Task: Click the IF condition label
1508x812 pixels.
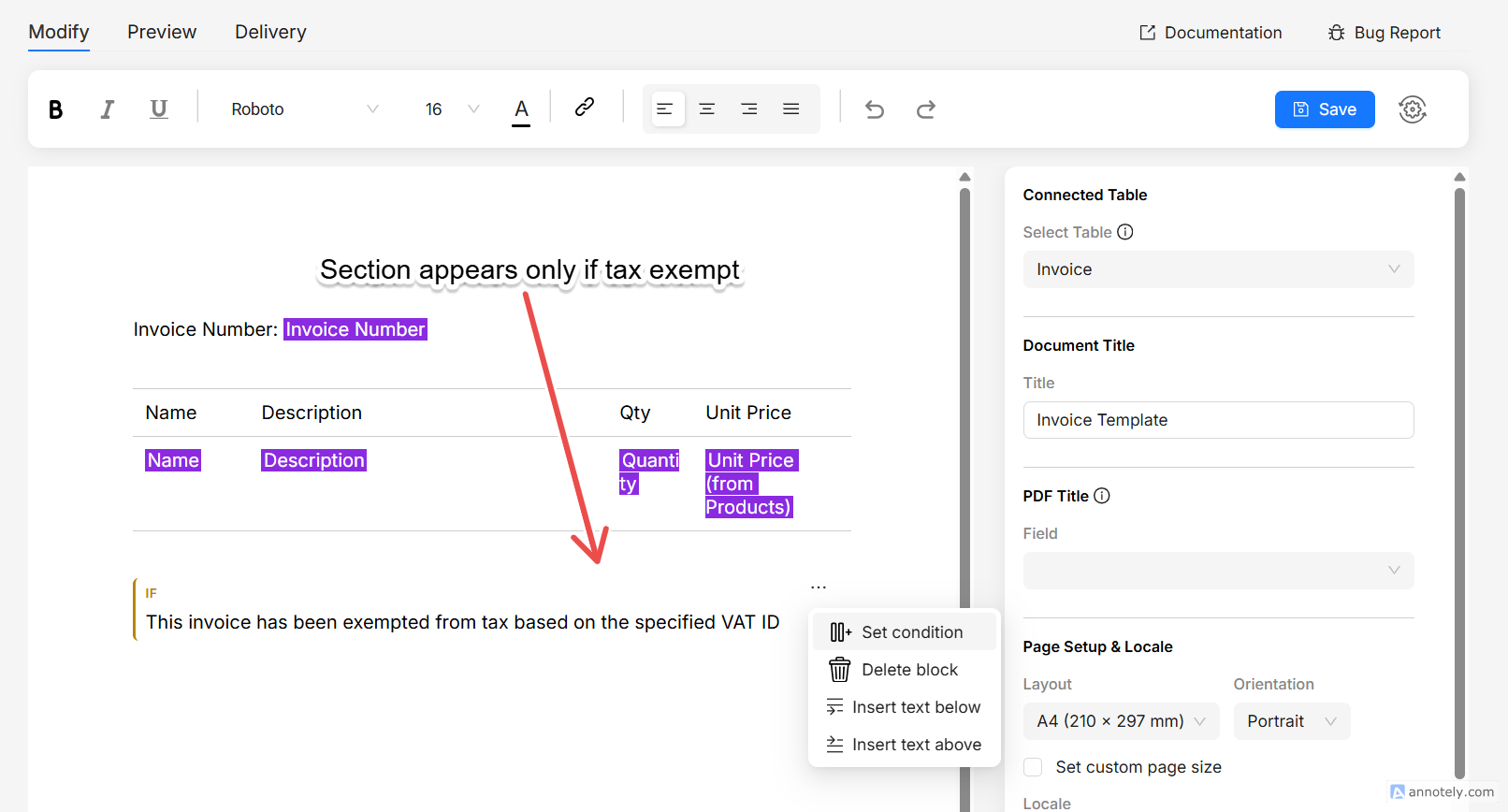Action: pyautogui.click(x=152, y=593)
